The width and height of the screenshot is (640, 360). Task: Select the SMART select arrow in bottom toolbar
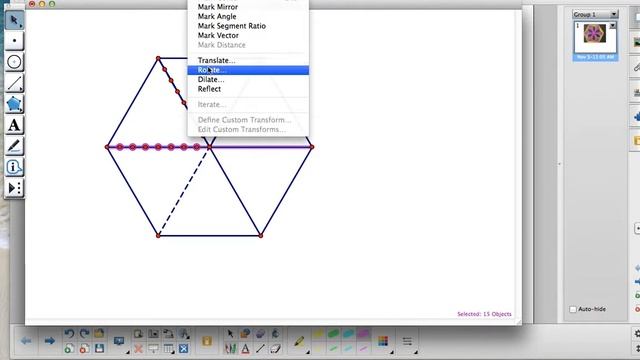pyautogui.click(x=230, y=333)
